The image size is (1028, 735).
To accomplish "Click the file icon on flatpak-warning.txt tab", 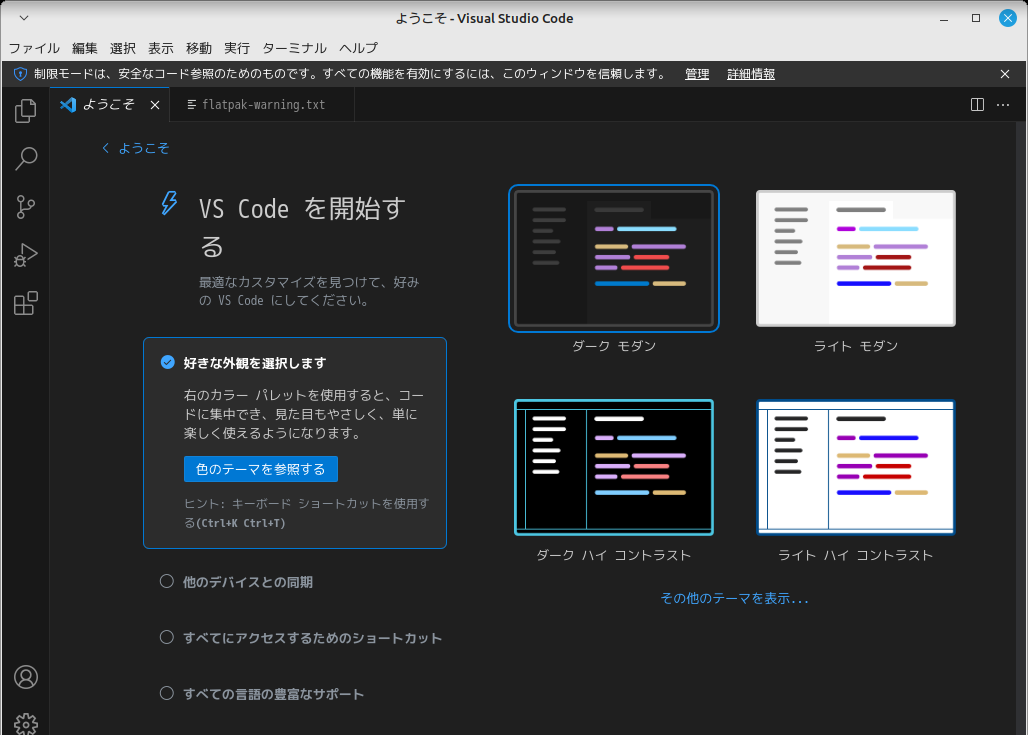I will 191,105.
